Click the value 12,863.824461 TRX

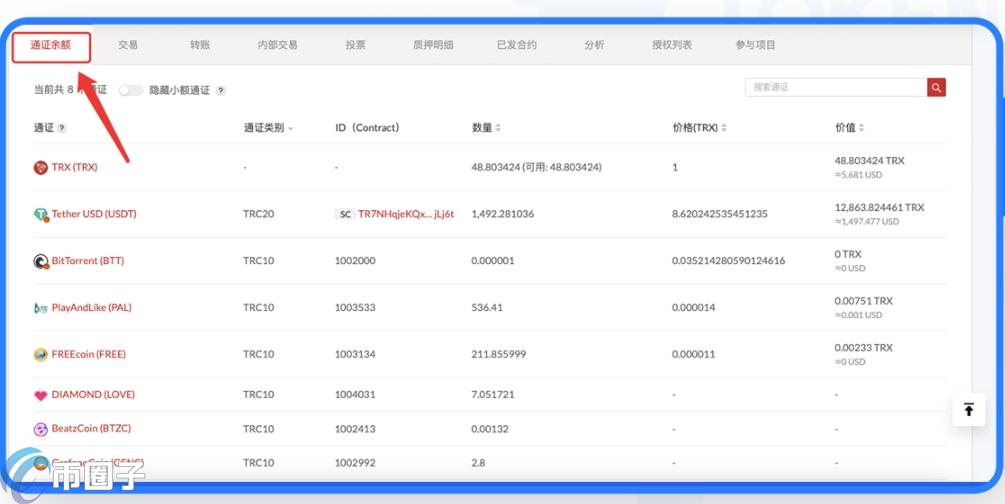point(879,208)
